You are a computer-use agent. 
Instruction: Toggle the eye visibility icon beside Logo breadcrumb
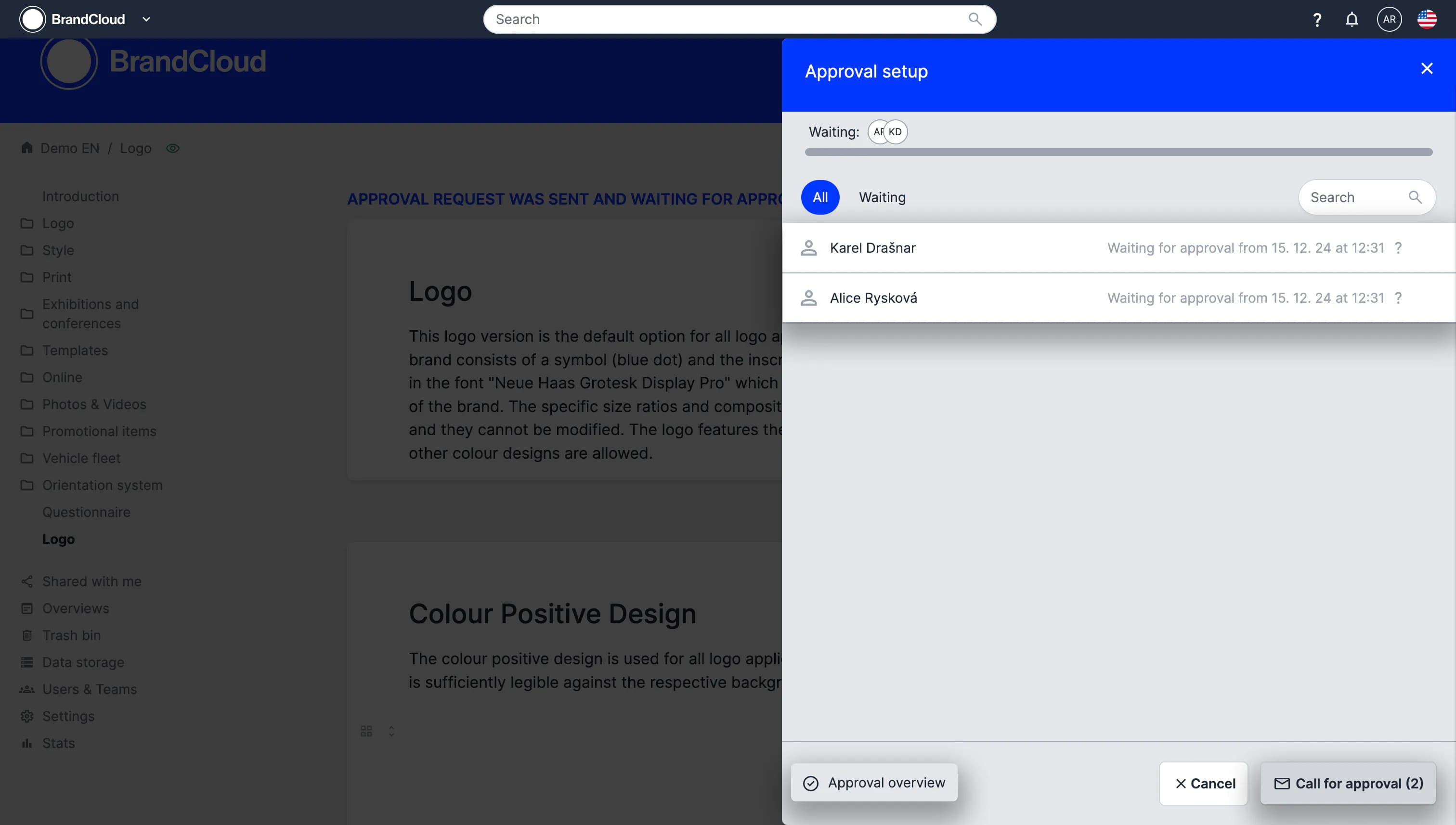point(173,148)
